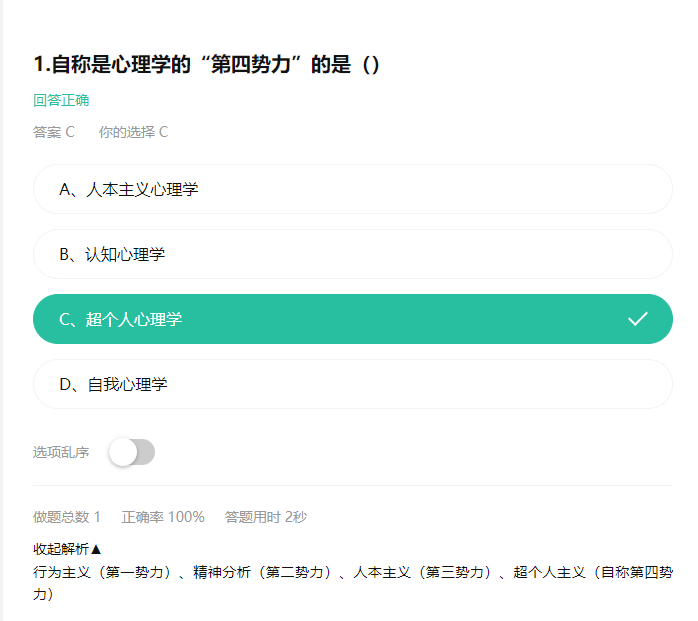Click the 答案 C label
698x621 pixels.
(53, 132)
